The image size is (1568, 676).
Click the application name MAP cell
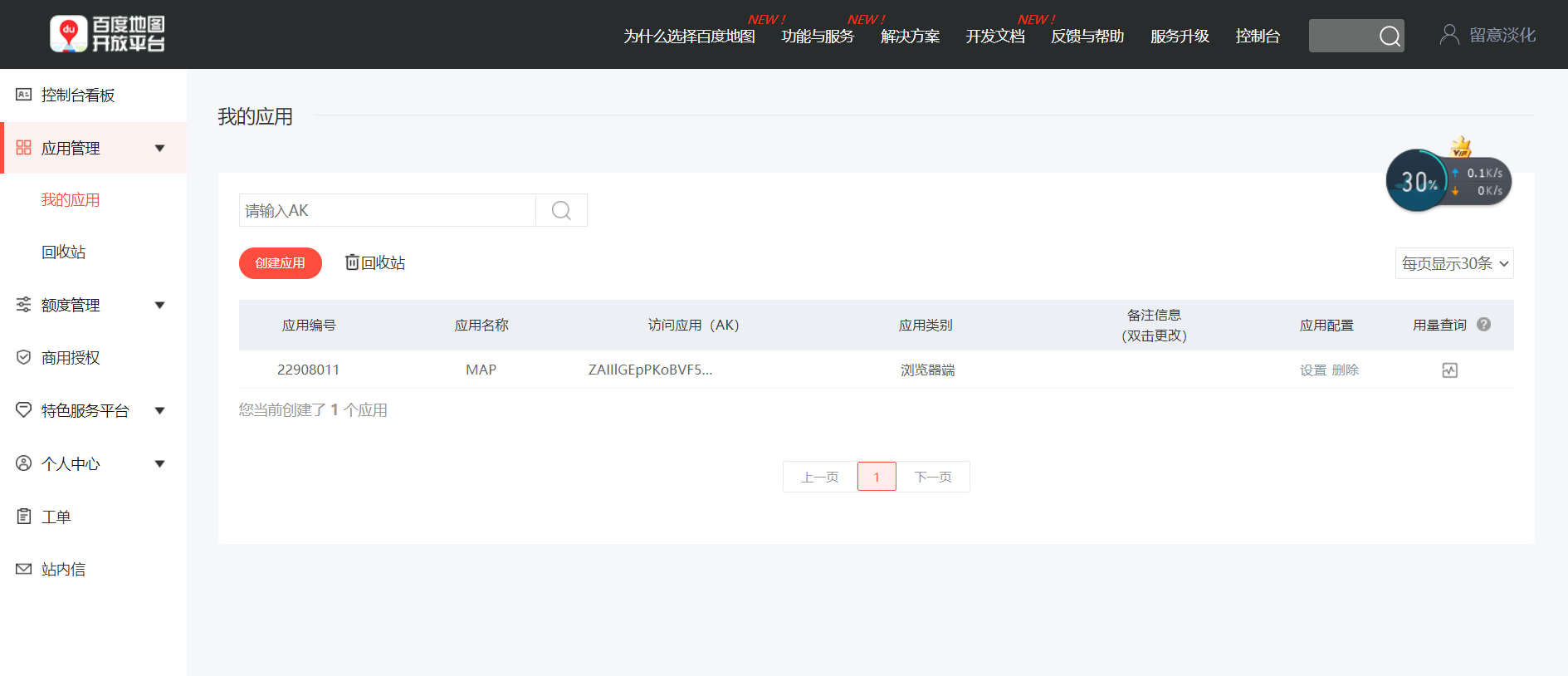pyautogui.click(x=481, y=370)
